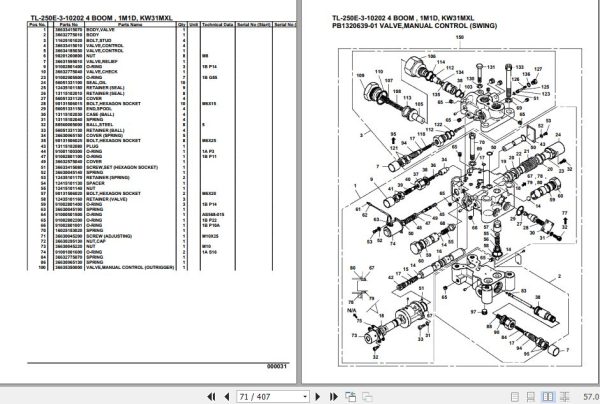Click callout 150 at top of diagram
This screenshot has width=600, height=404.
(x=460, y=37)
